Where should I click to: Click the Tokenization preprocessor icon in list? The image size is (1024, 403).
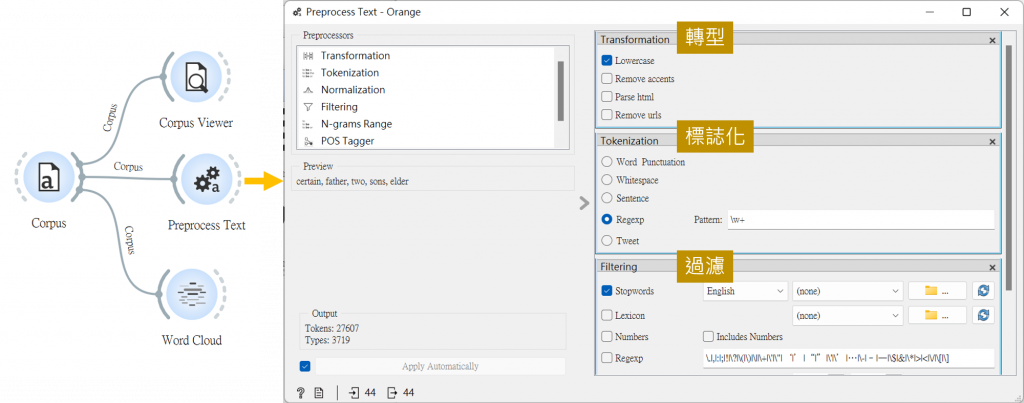[308, 73]
